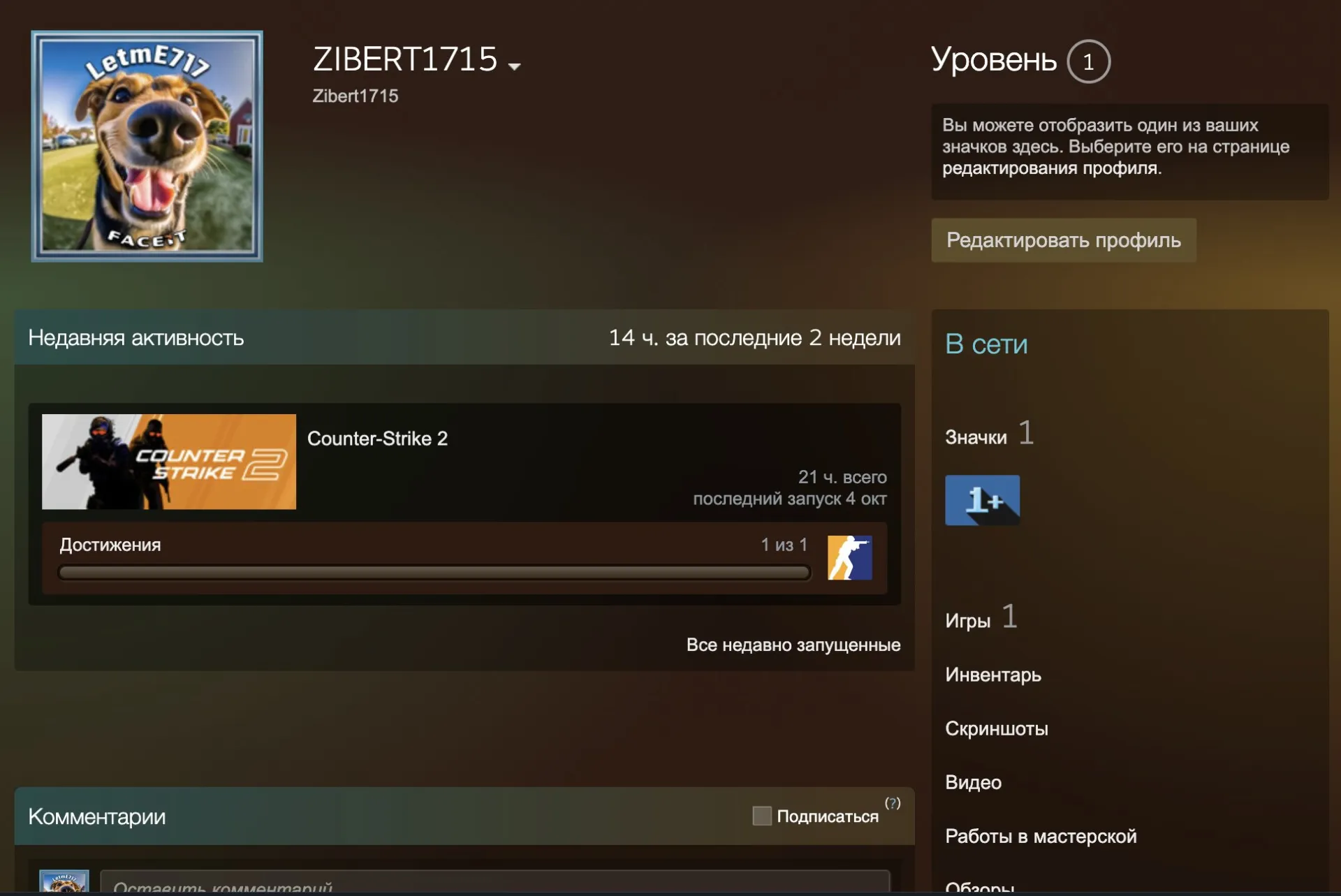Screen dimensions: 1341x896
Task: Click the 21 ч. всего playtime text
Action: [842, 477]
